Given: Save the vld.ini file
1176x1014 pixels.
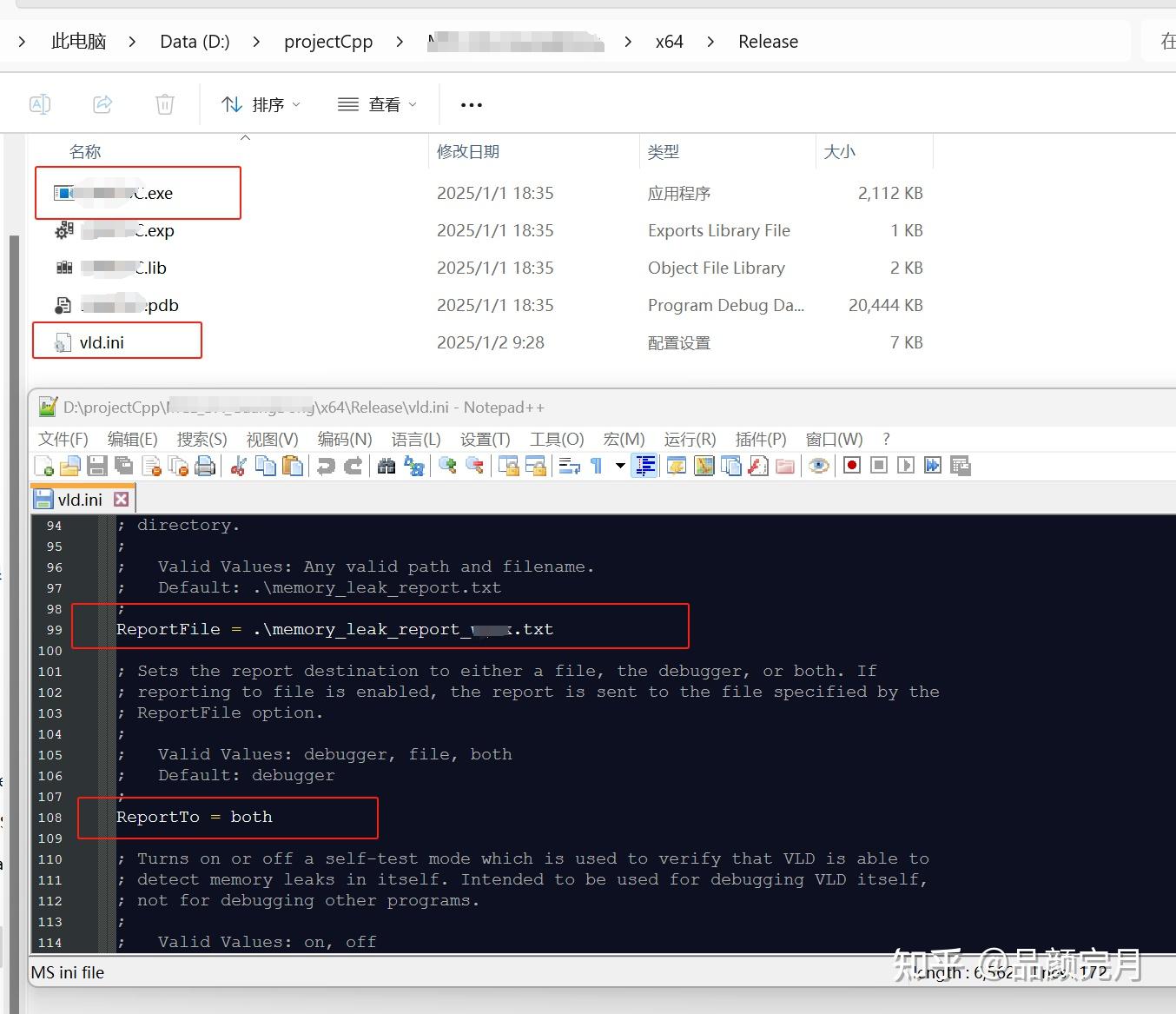Looking at the screenshot, I should coord(96,466).
